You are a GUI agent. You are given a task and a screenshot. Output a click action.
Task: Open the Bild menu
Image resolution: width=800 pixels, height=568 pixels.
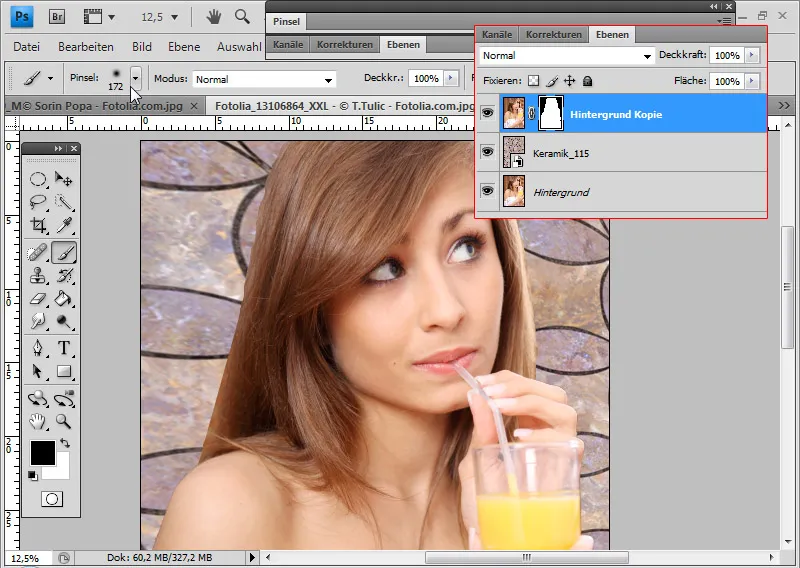pos(141,46)
